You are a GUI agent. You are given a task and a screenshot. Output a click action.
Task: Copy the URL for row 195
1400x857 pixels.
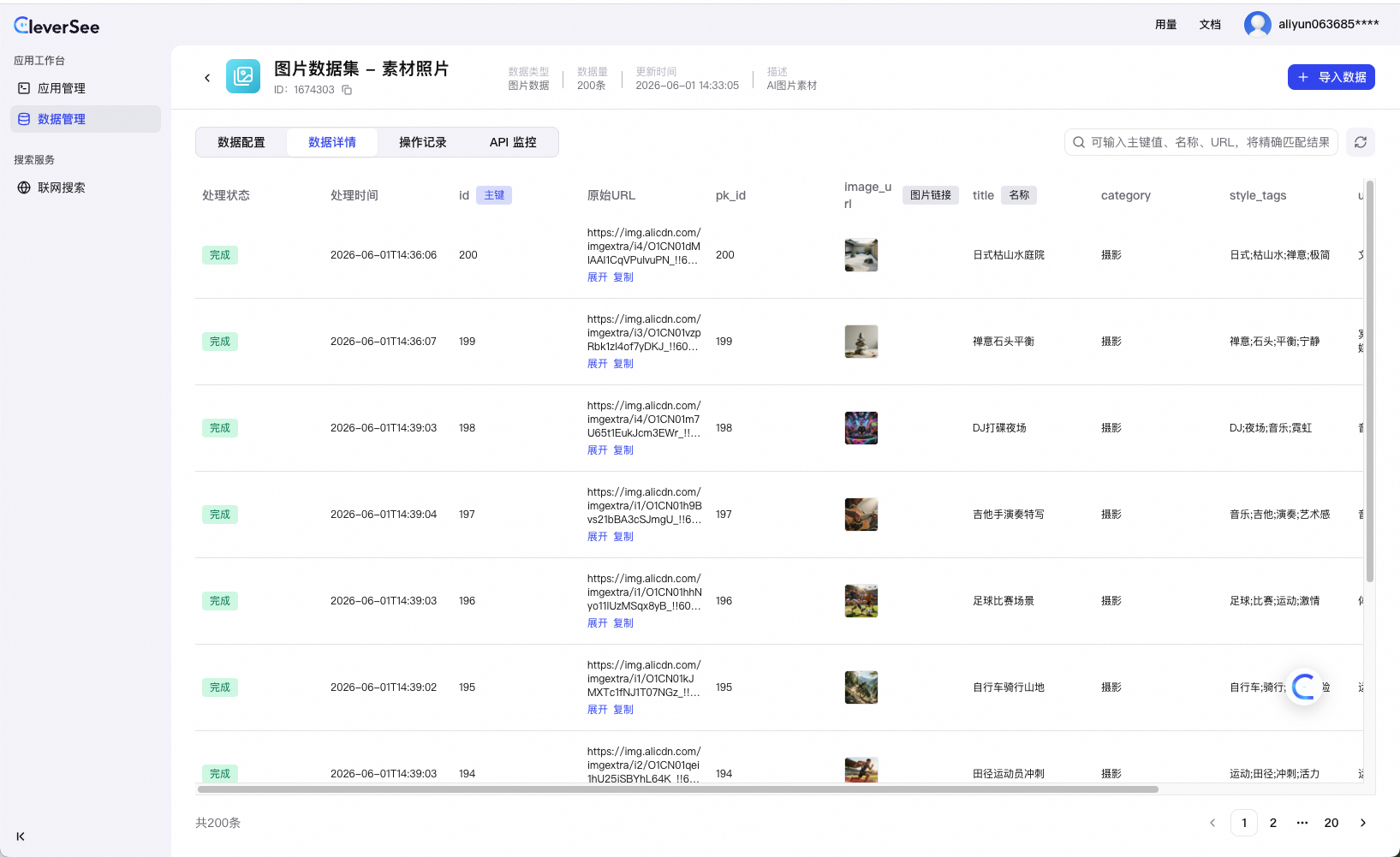[623, 710]
